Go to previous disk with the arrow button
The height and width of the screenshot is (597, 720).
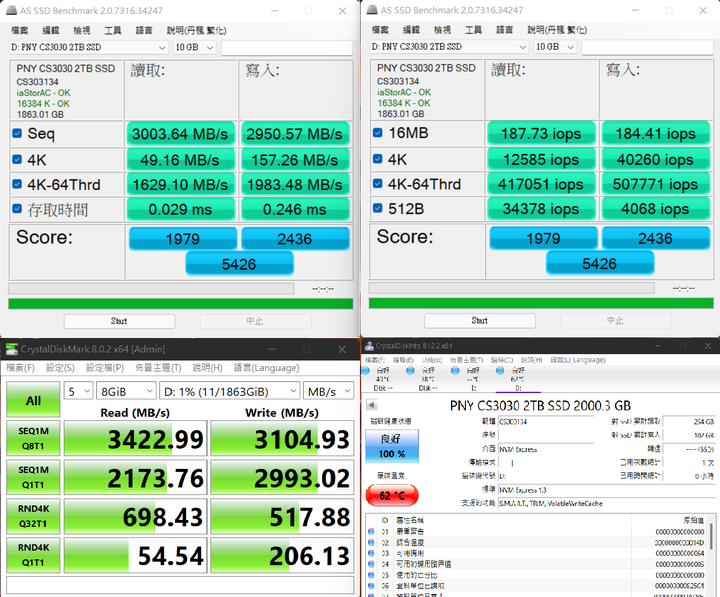372,405
